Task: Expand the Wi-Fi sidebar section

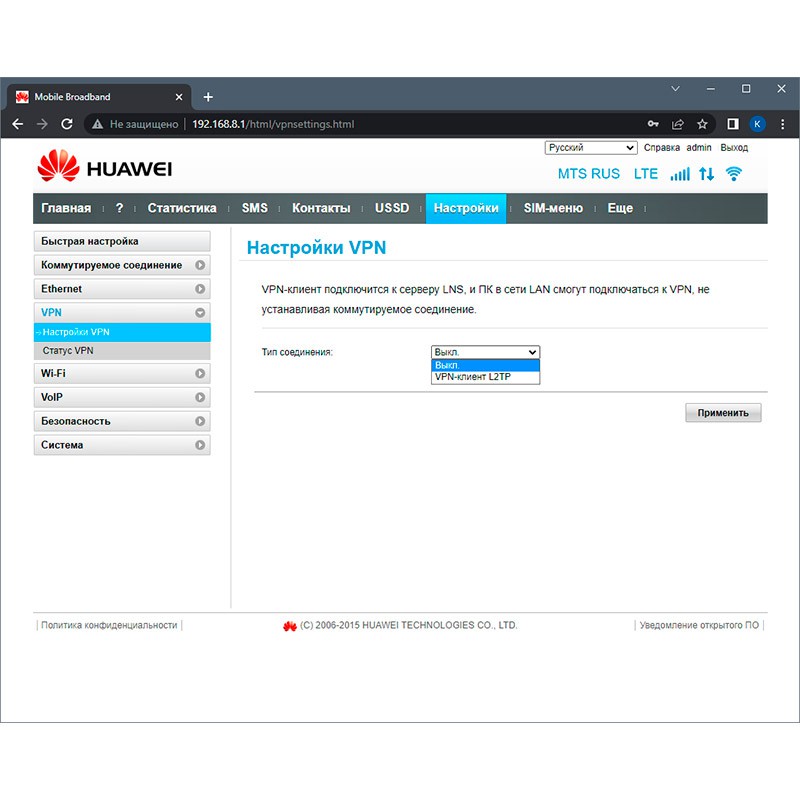Action: (122, 373)
